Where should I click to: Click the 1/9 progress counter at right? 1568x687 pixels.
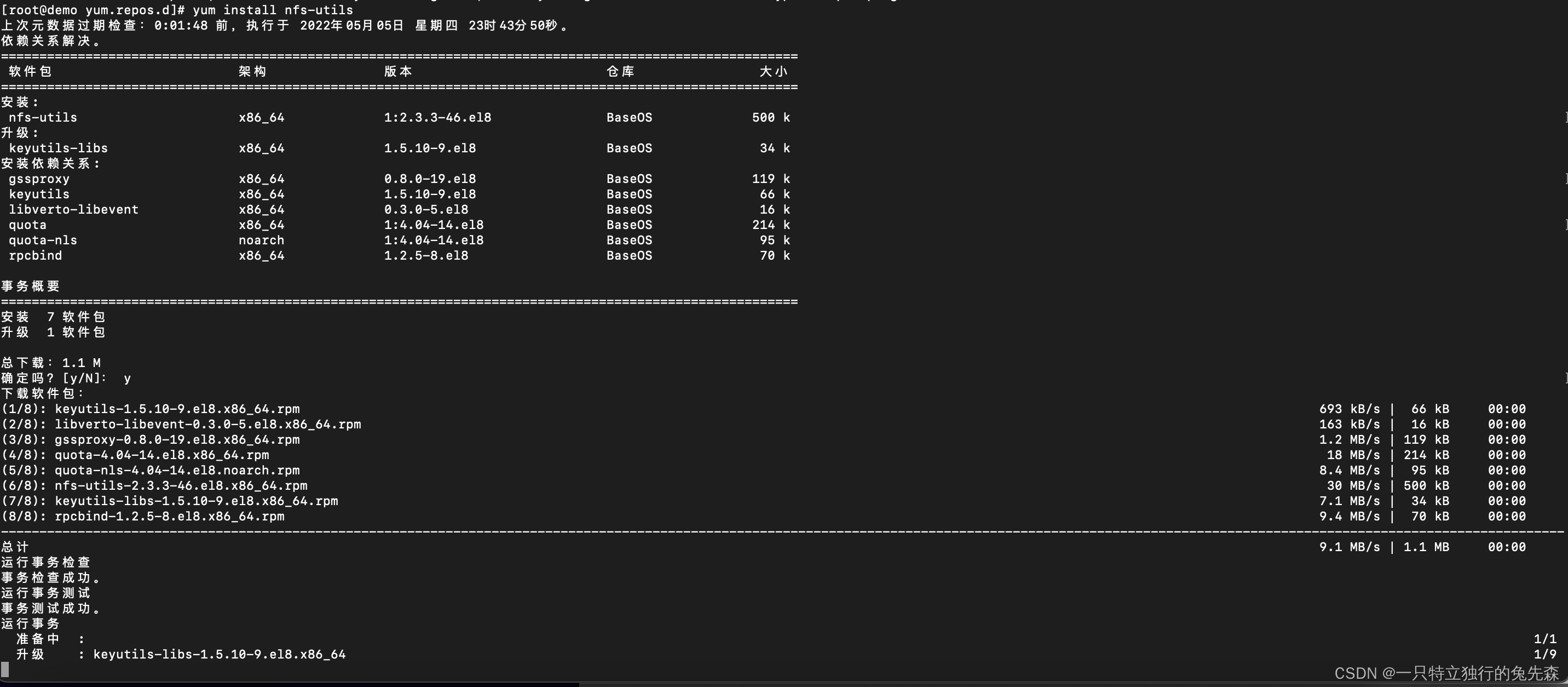[x=1544, y=654]
